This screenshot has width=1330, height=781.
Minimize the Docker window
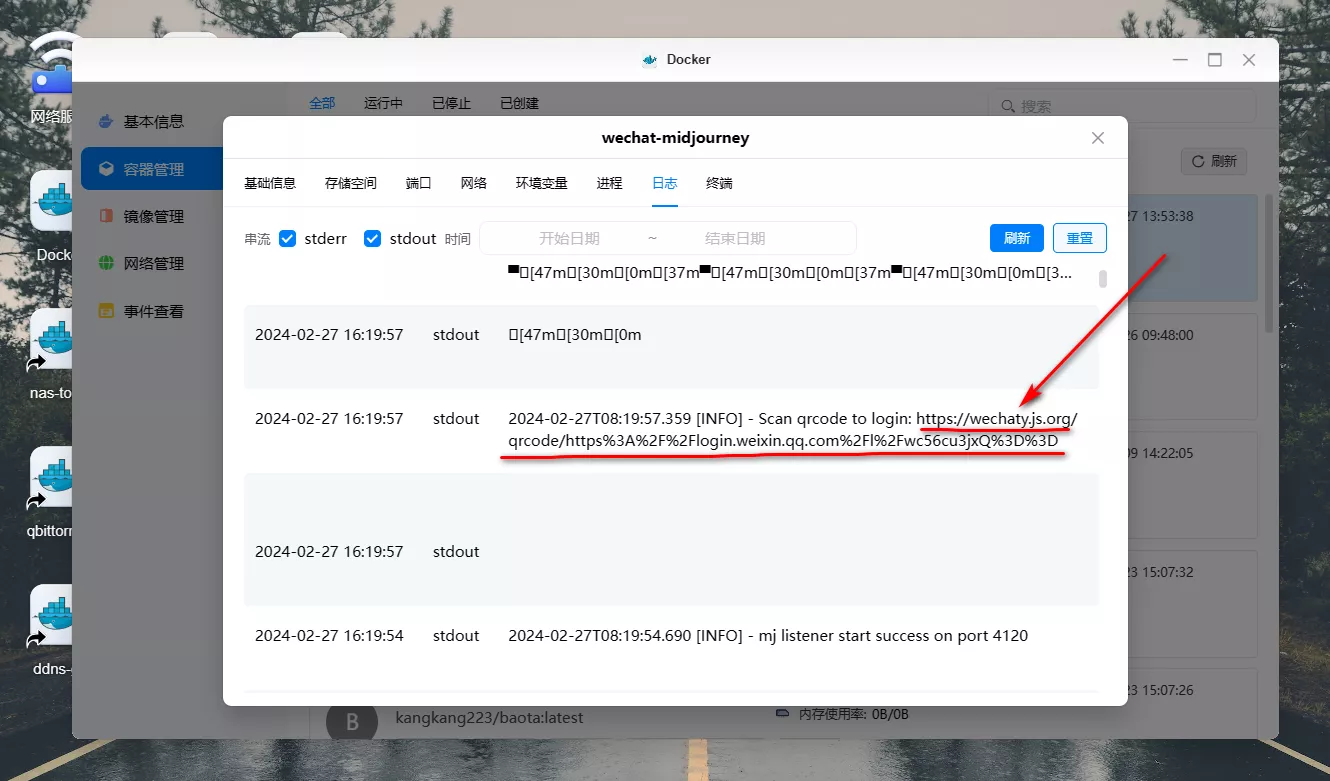point(1180,60)
